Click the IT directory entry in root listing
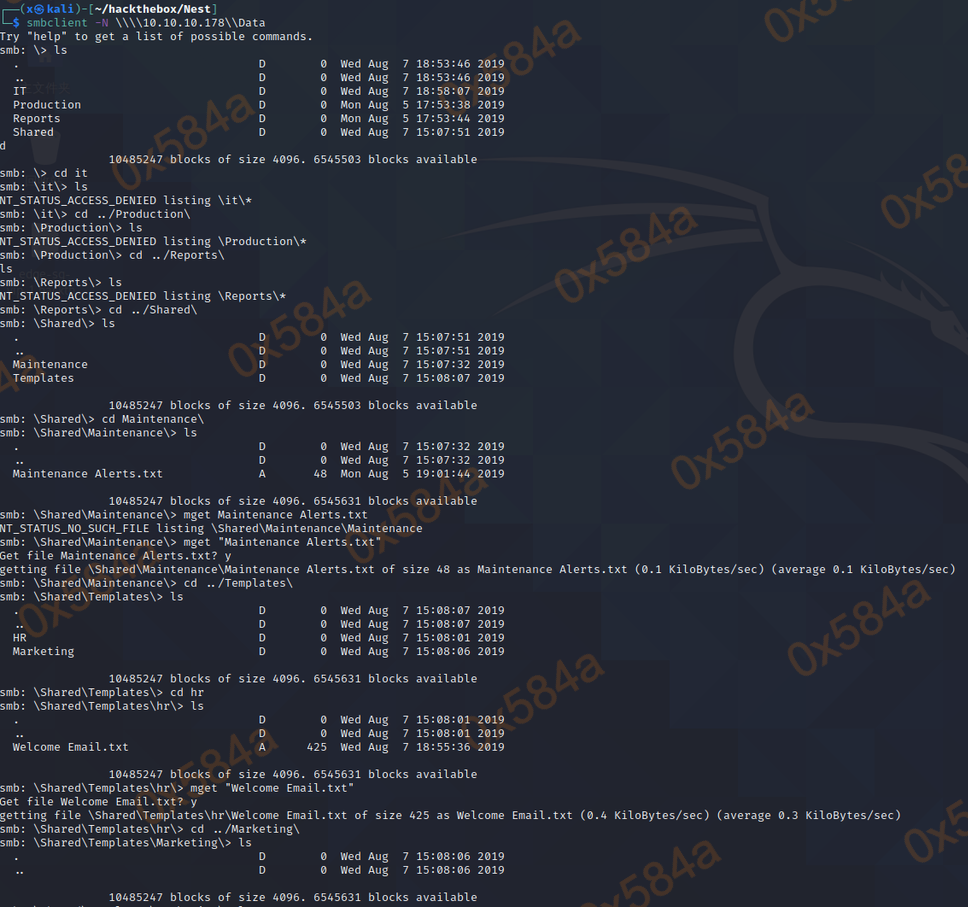Viewport: 968px width, 907px height. [x=20, y=91]
